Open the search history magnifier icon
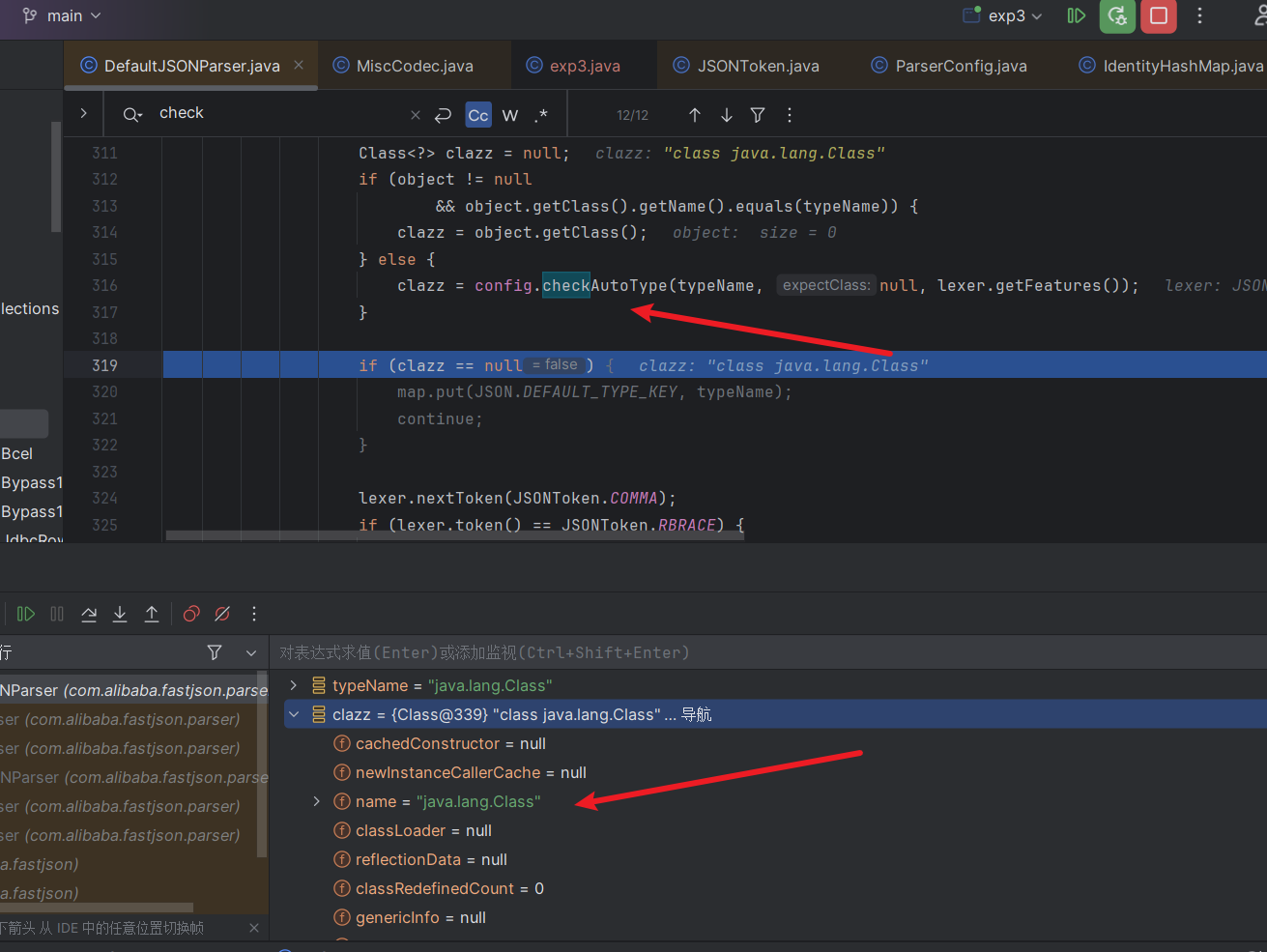This screenshot has width=1267, height=952. 132,115
